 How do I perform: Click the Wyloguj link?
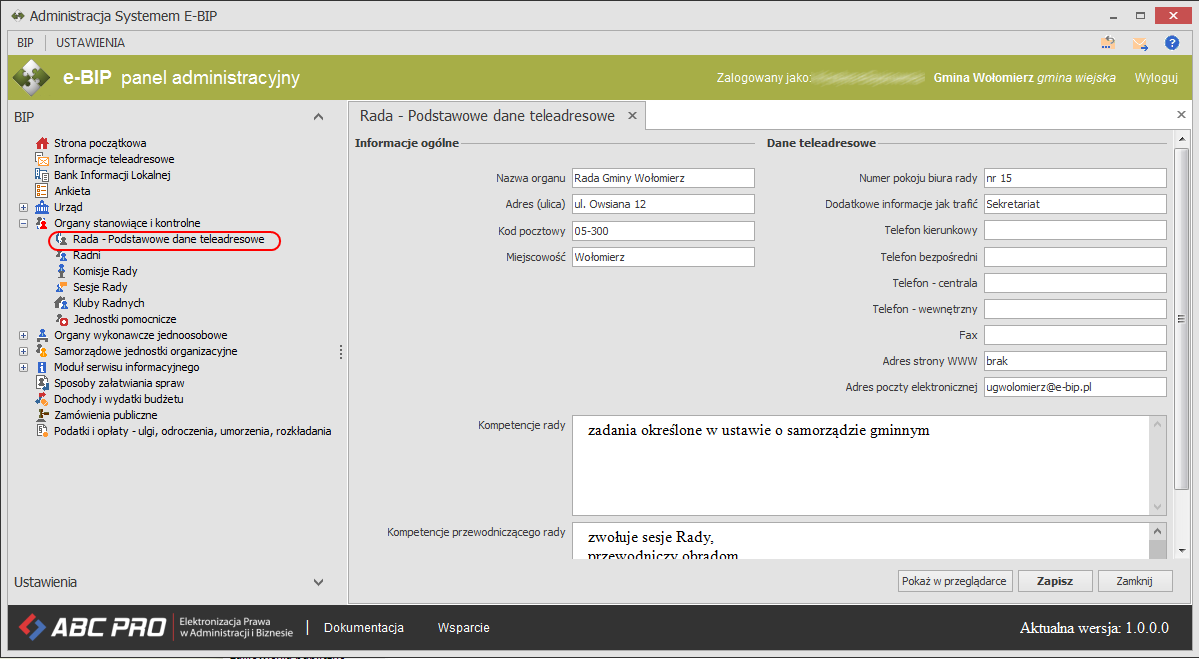(1156, 78)
